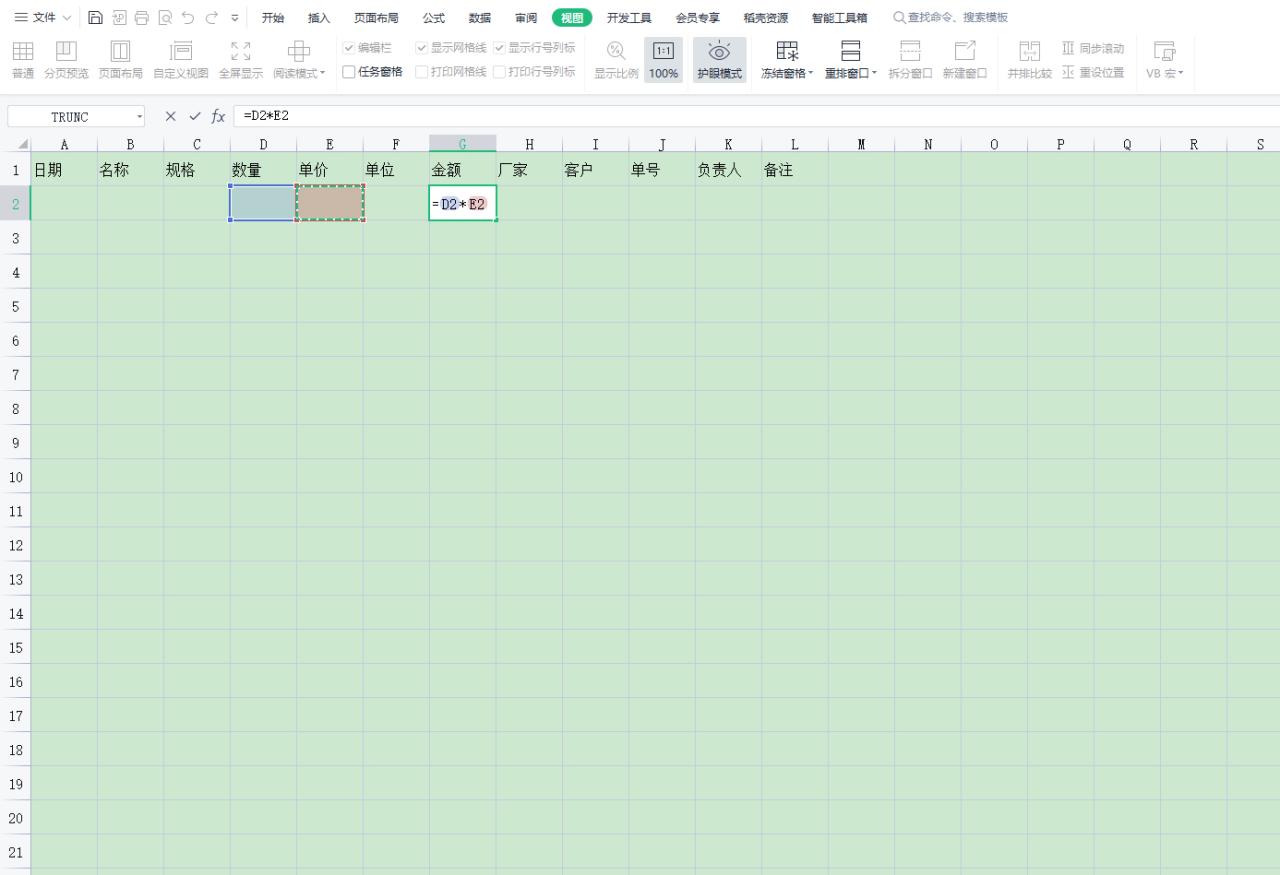
Task: Switch to 分页预览 page break preview
Action: (66, 60)
